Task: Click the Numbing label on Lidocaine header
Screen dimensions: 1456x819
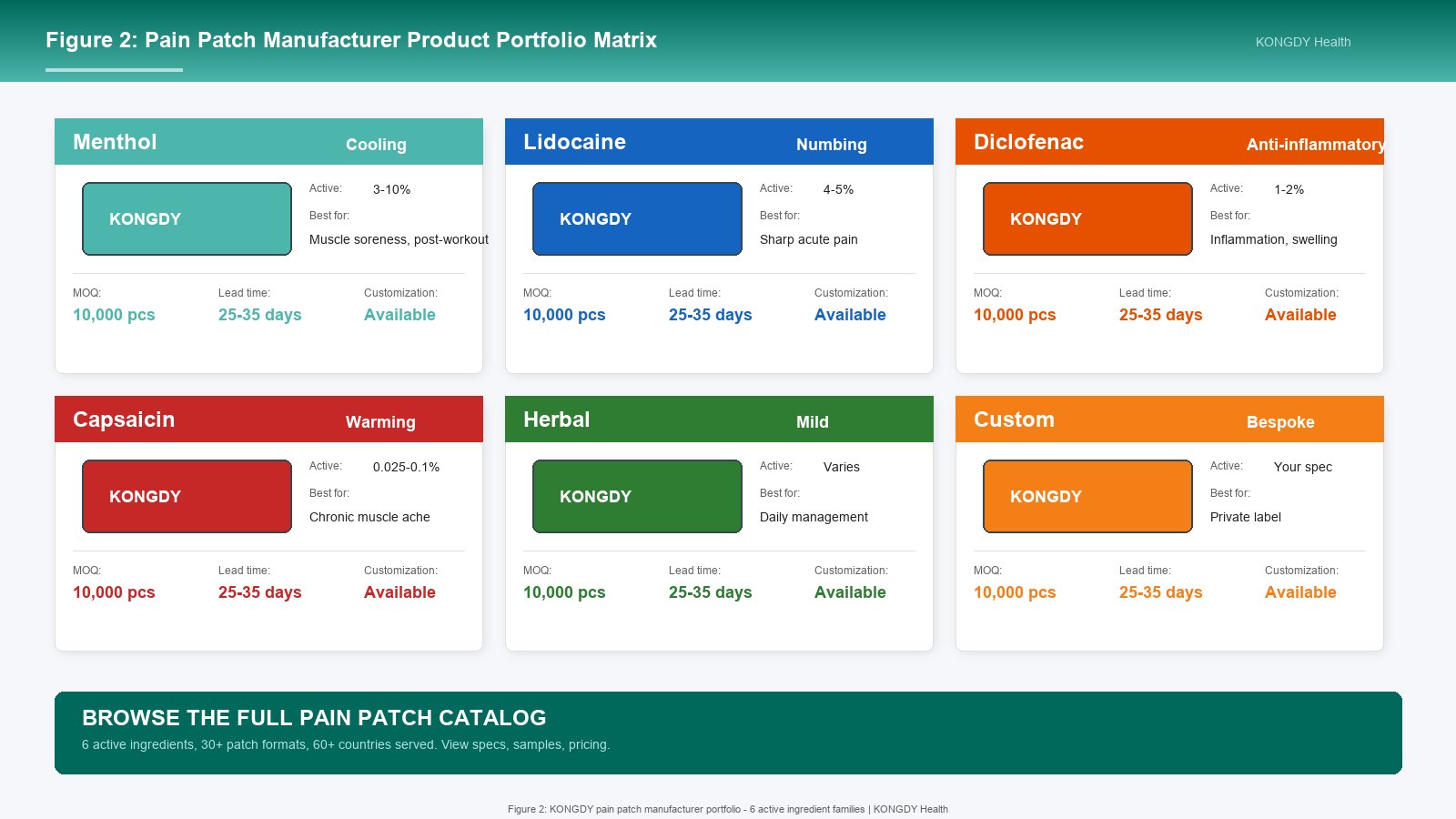Action: click(832, 145)
